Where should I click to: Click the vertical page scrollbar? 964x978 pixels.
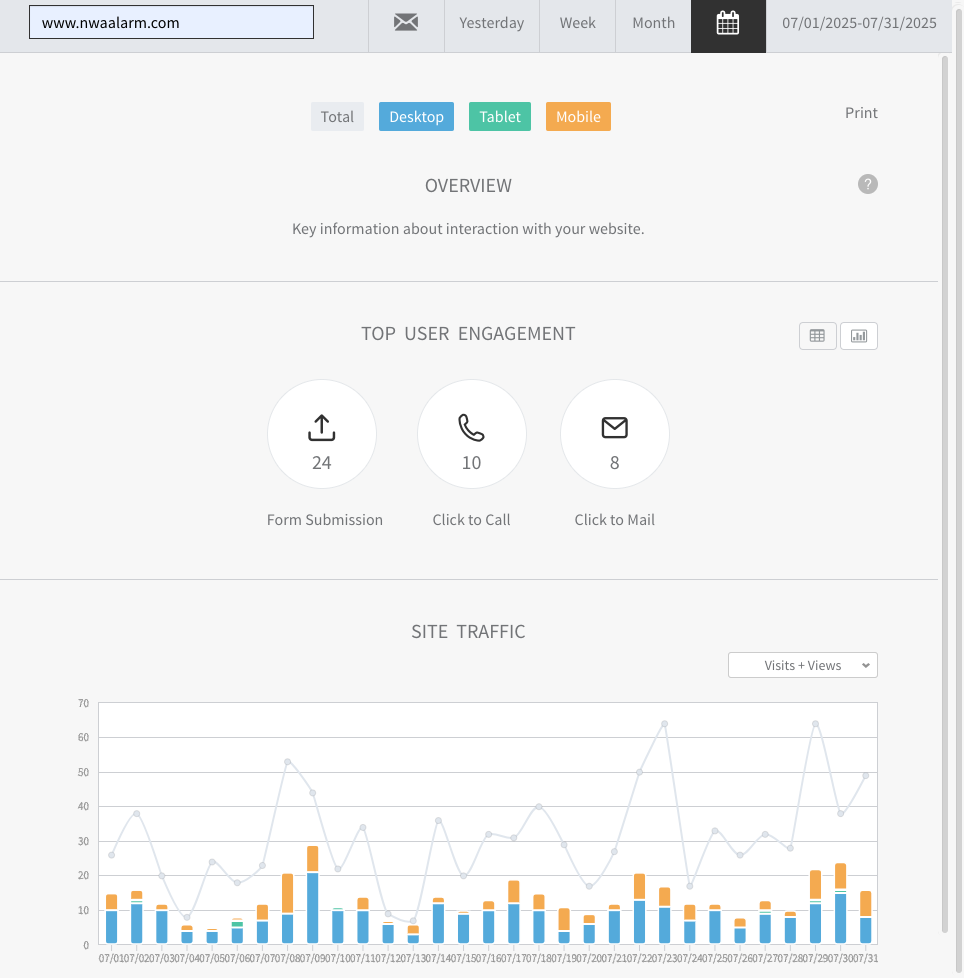[945, 493]
